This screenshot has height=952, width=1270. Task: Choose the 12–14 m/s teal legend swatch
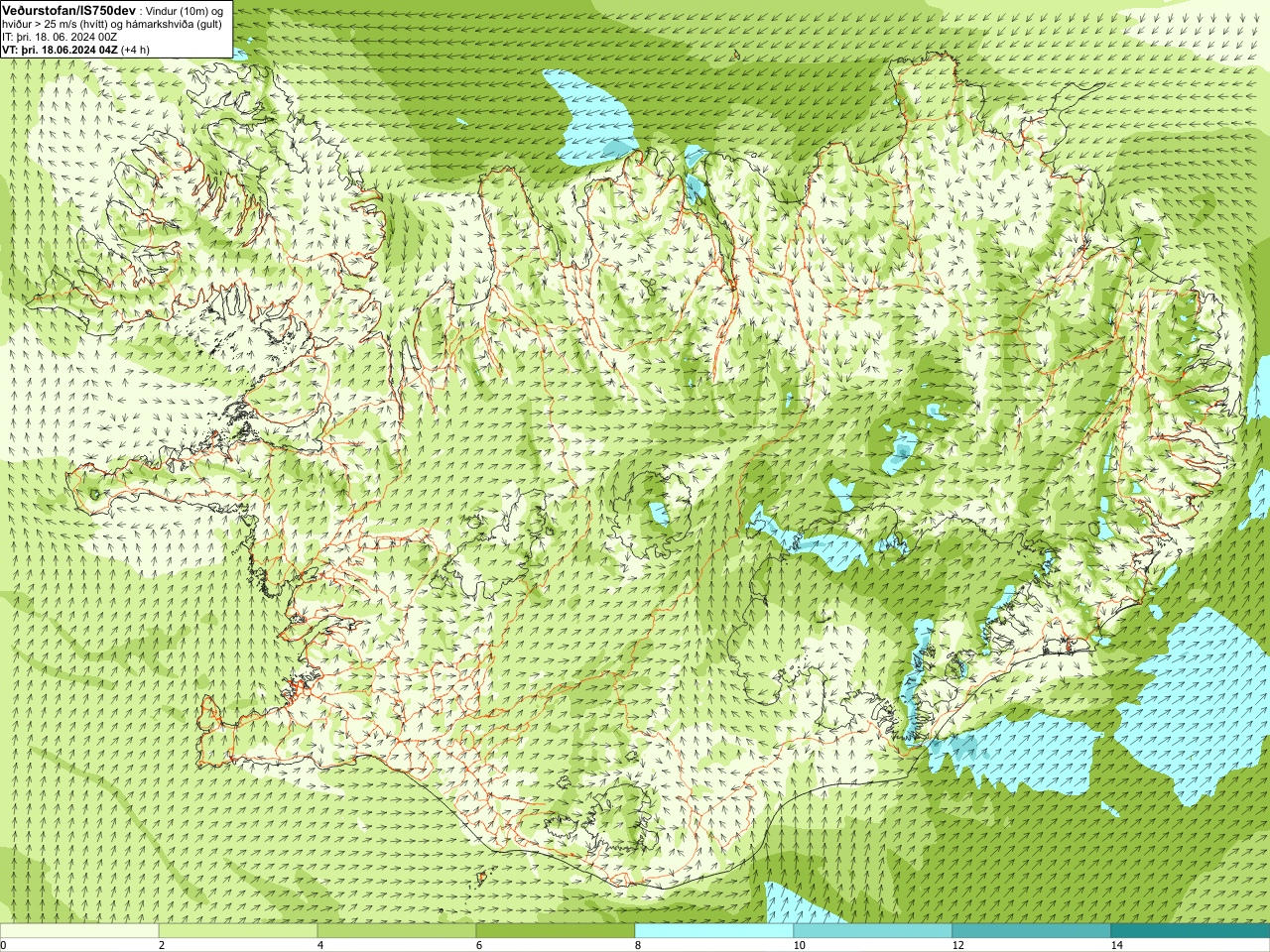tap(1032, 931)
